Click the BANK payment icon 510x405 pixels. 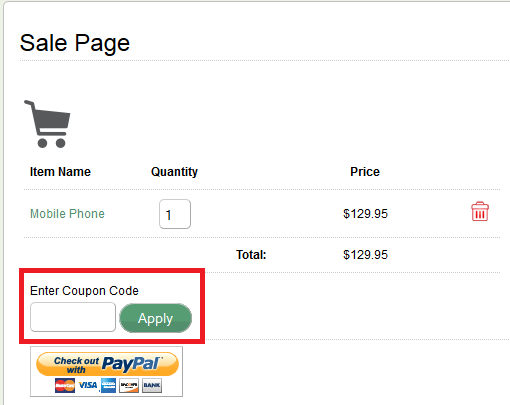tap(152, 386)
